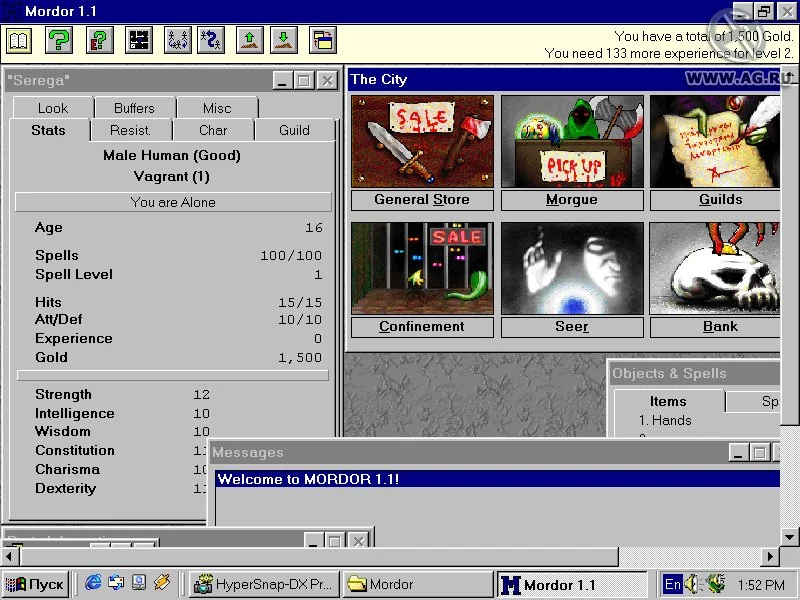This screenshot has height=600, width=800.
Task: Click the Morgue pick up picture
Action: [572, 141]
